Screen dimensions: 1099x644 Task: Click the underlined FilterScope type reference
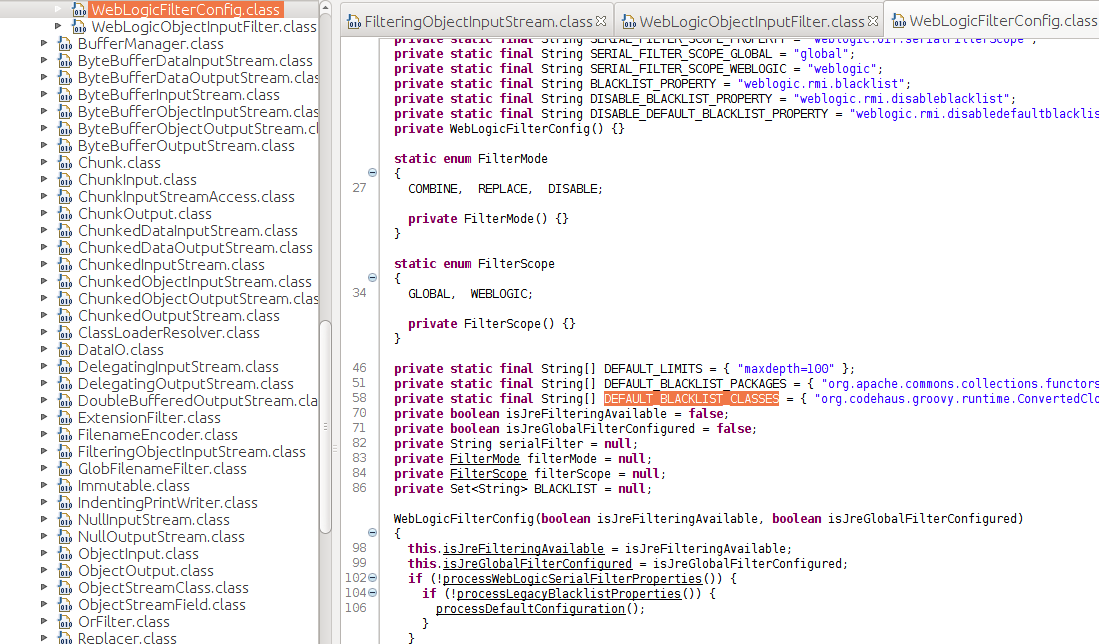489,474
